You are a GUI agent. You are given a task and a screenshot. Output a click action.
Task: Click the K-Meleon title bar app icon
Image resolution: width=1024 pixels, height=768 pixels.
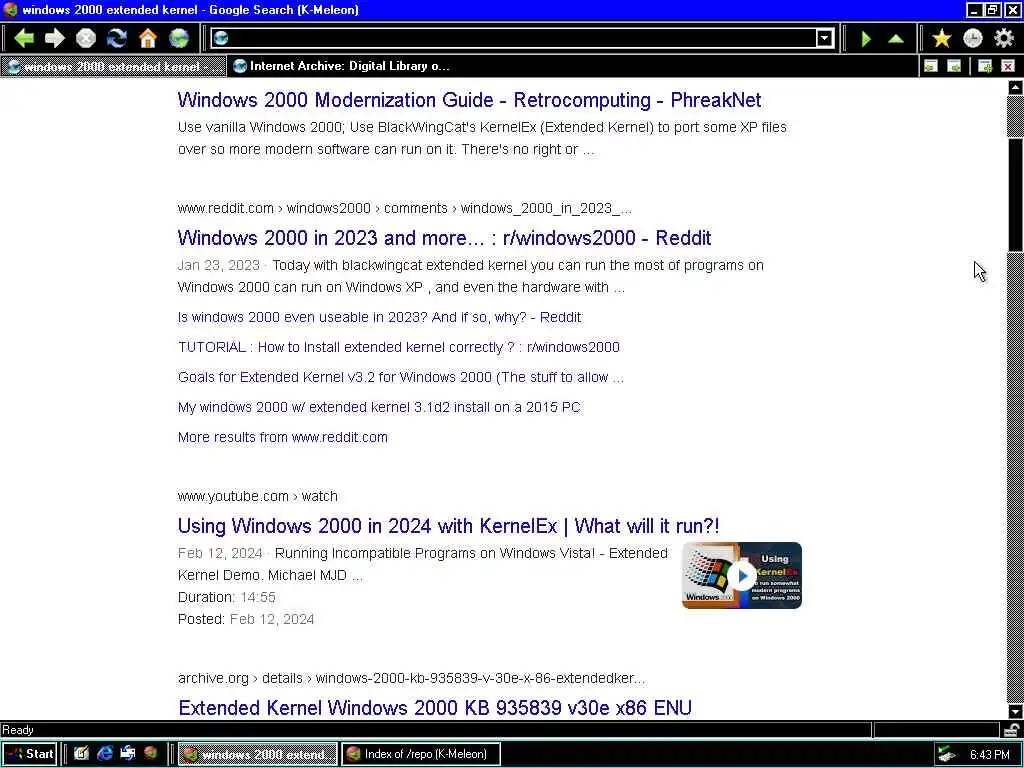(10, 10)
